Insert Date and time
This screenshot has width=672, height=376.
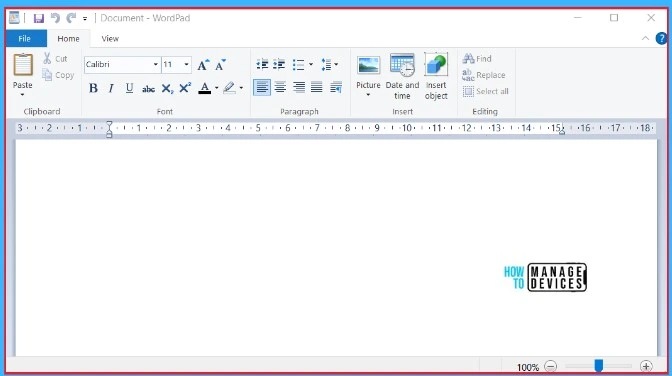402,76
